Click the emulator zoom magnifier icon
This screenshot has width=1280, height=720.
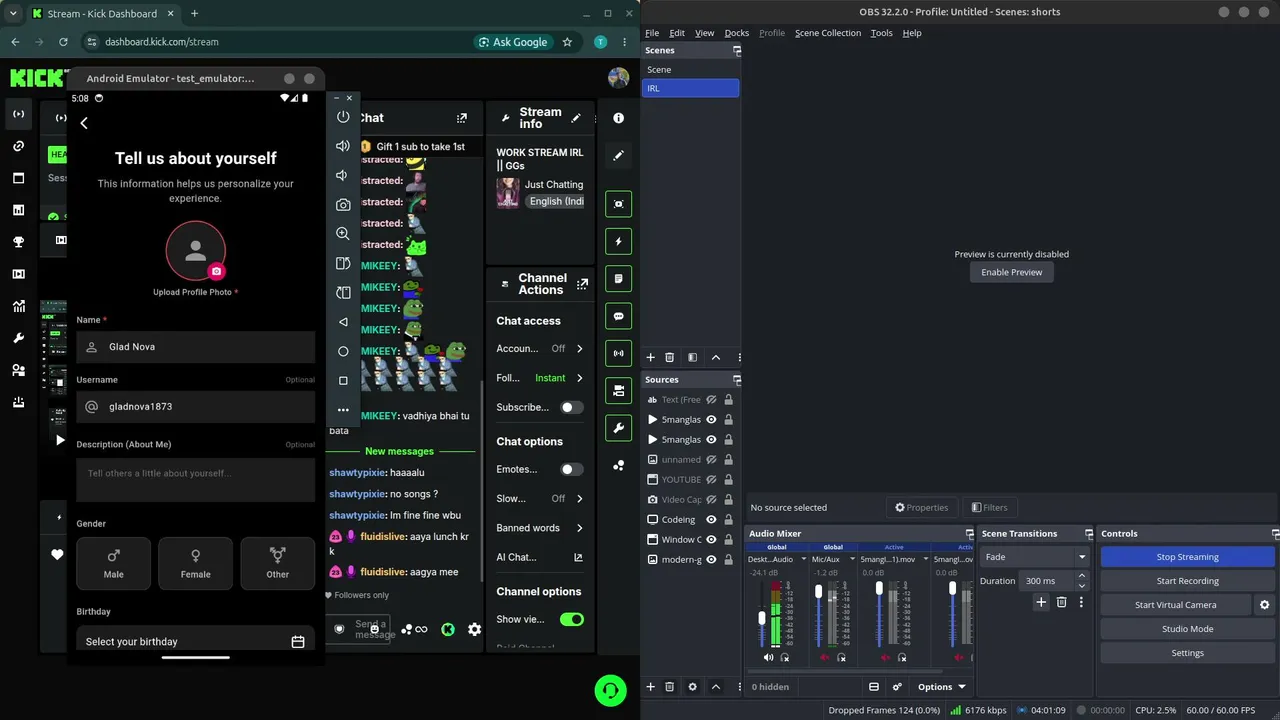(343, 233)
